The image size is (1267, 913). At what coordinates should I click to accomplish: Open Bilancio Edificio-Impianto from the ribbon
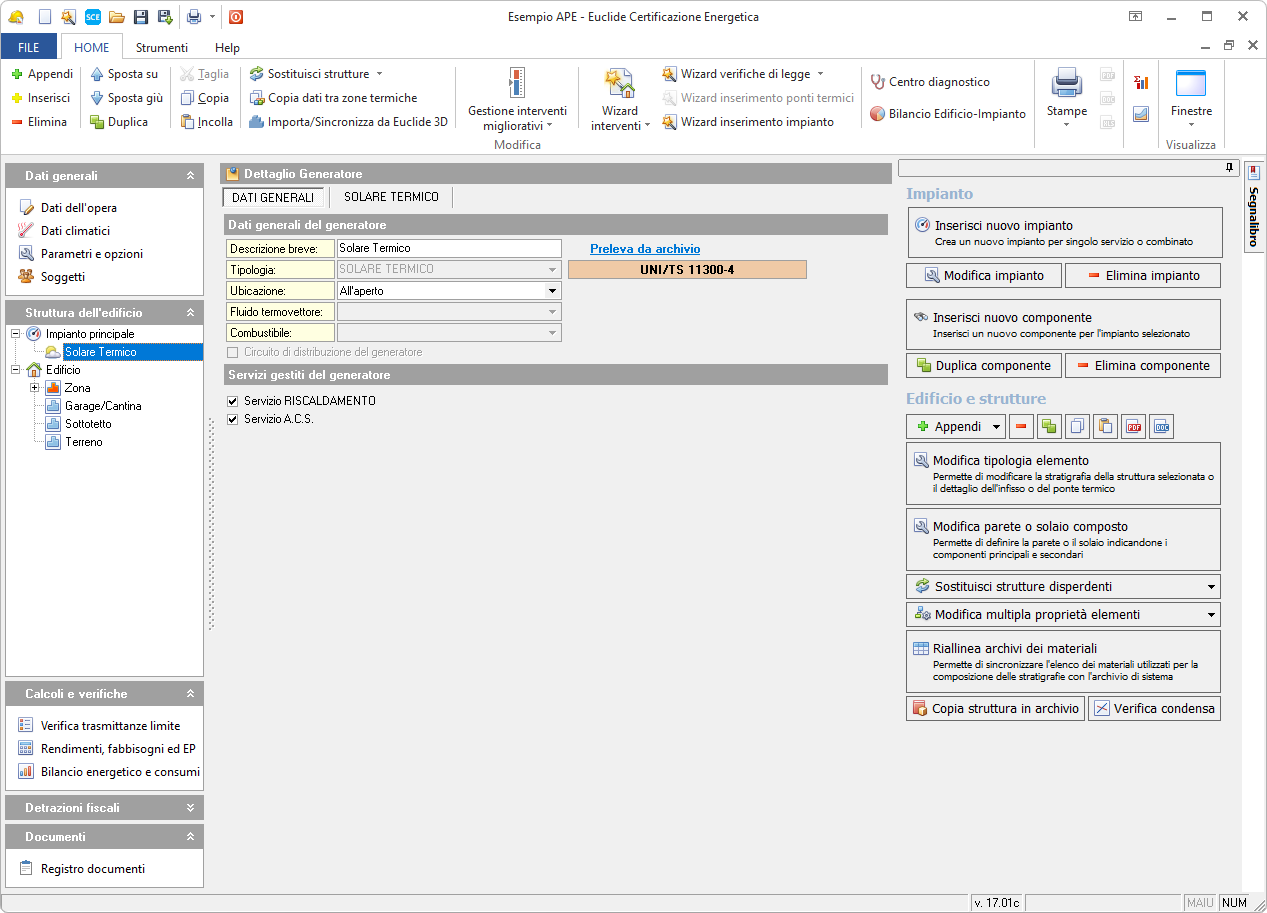pos(947,114)
